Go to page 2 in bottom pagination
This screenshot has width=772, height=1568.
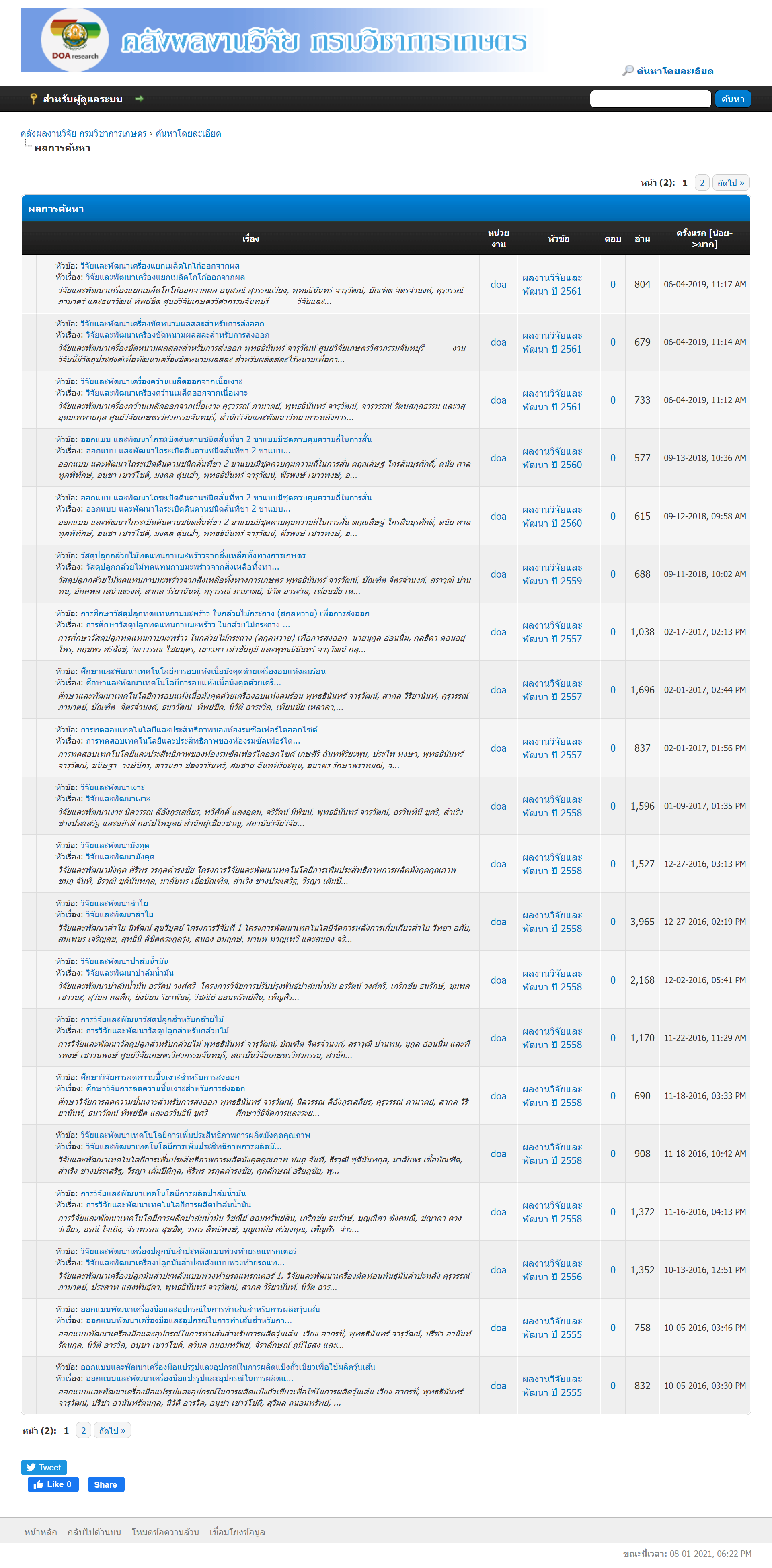tap(83, 1431)
